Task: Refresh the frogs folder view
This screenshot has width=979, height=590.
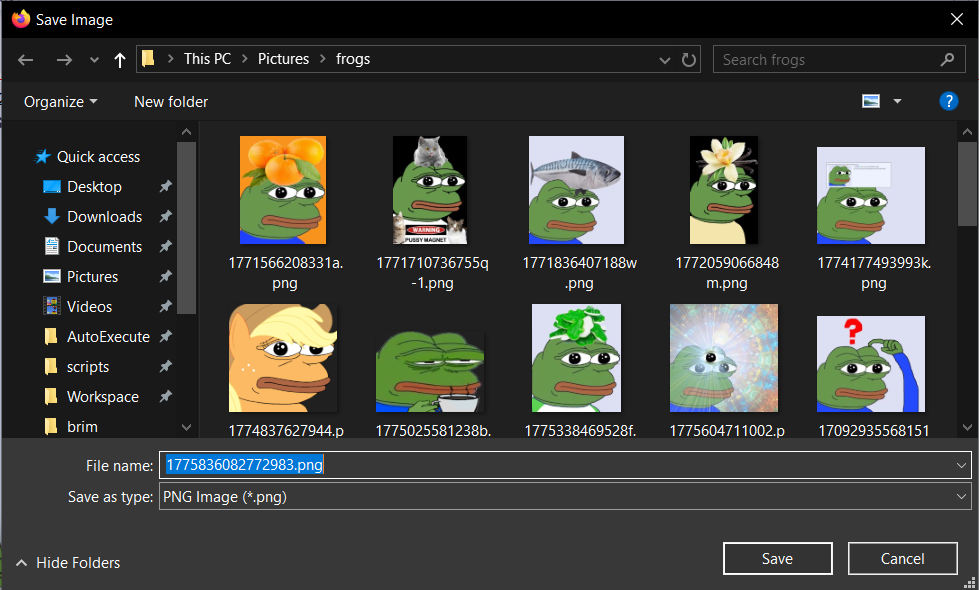Action: 689,60
